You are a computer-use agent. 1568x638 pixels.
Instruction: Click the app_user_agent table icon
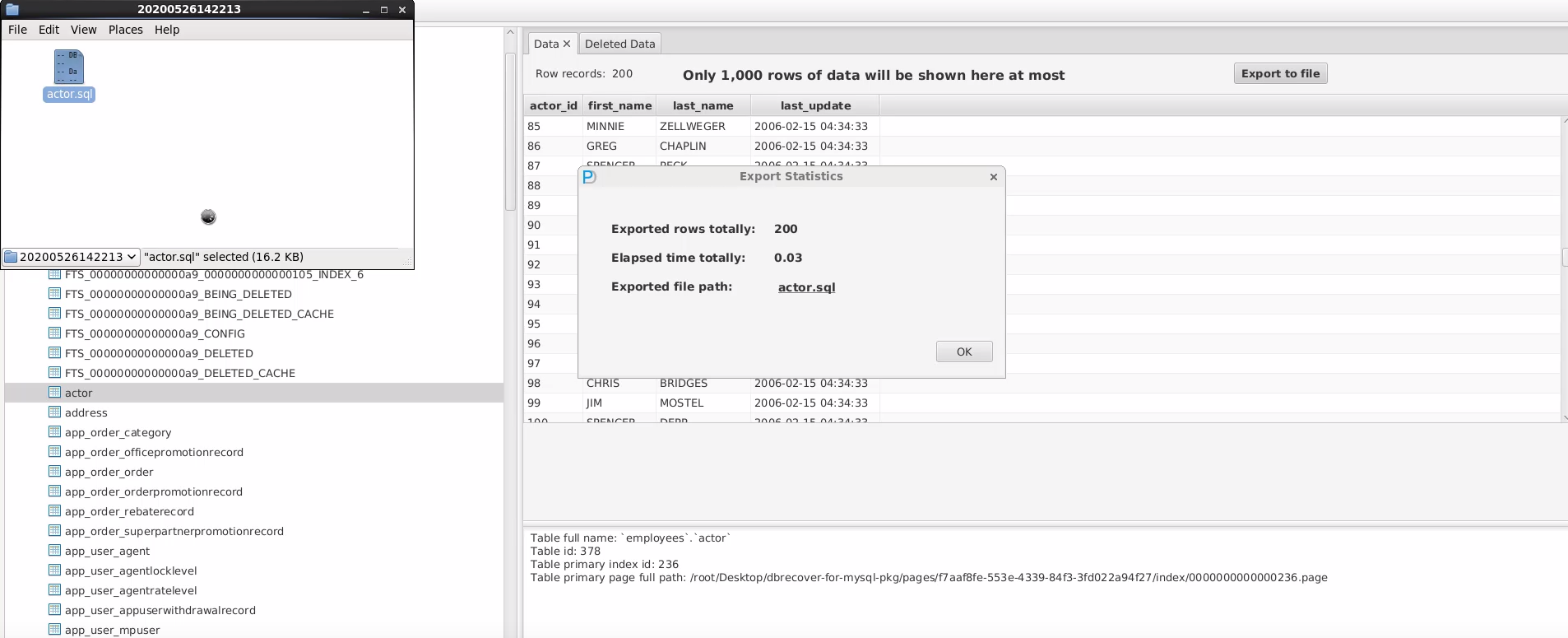55,551
